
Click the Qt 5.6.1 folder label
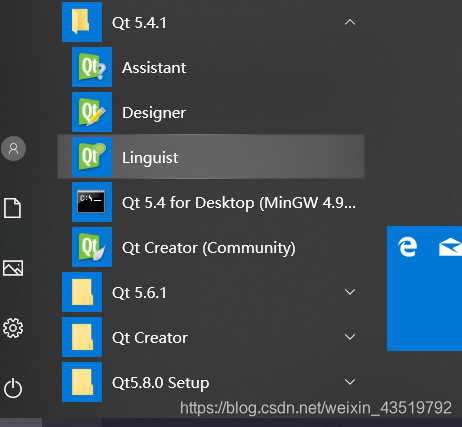(x=139, y=293)
